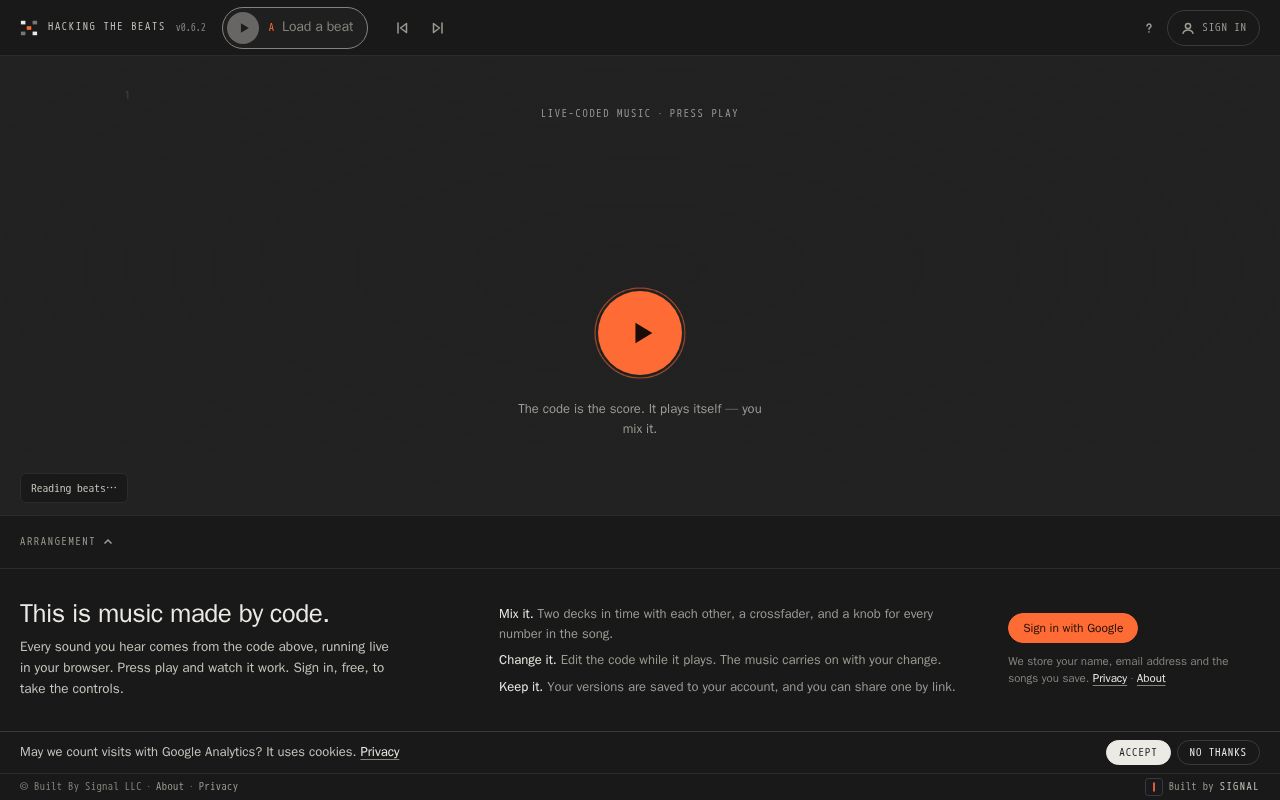Image resolution: width=1280 pixels, height=800 pixels.
Task: Open Privacy link in the cookie banner
Action: (380, 752)
